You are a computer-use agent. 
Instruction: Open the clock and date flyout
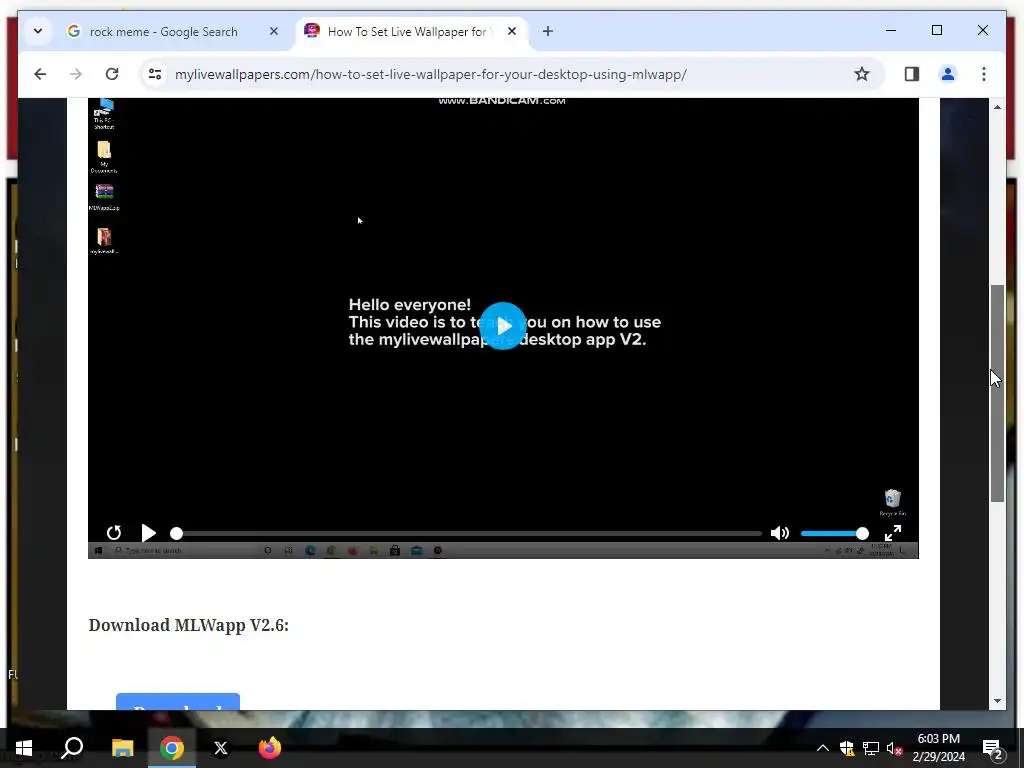[938, 748]
